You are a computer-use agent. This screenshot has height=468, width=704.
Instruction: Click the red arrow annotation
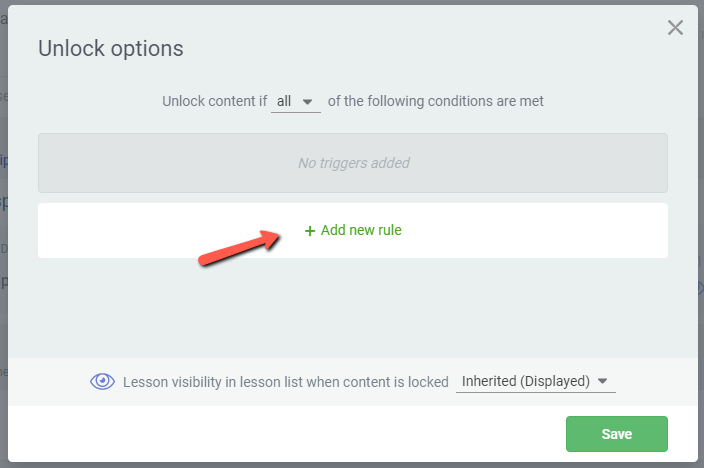(x=240, y=247)
